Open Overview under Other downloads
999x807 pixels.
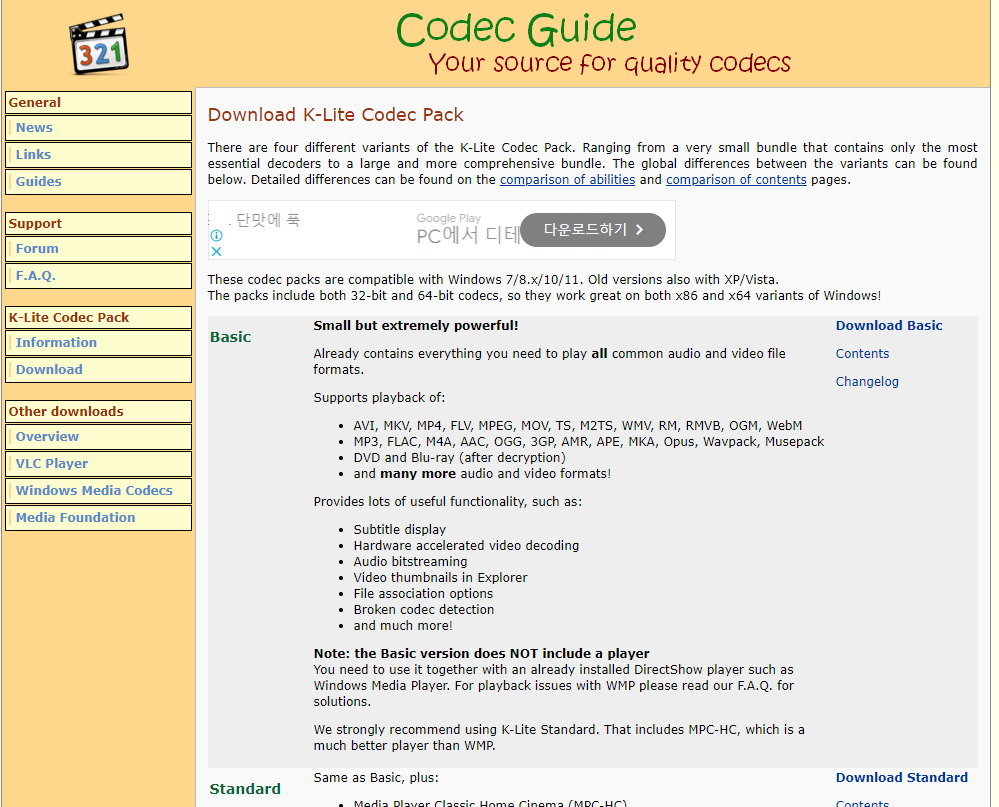tap(98, 437)
